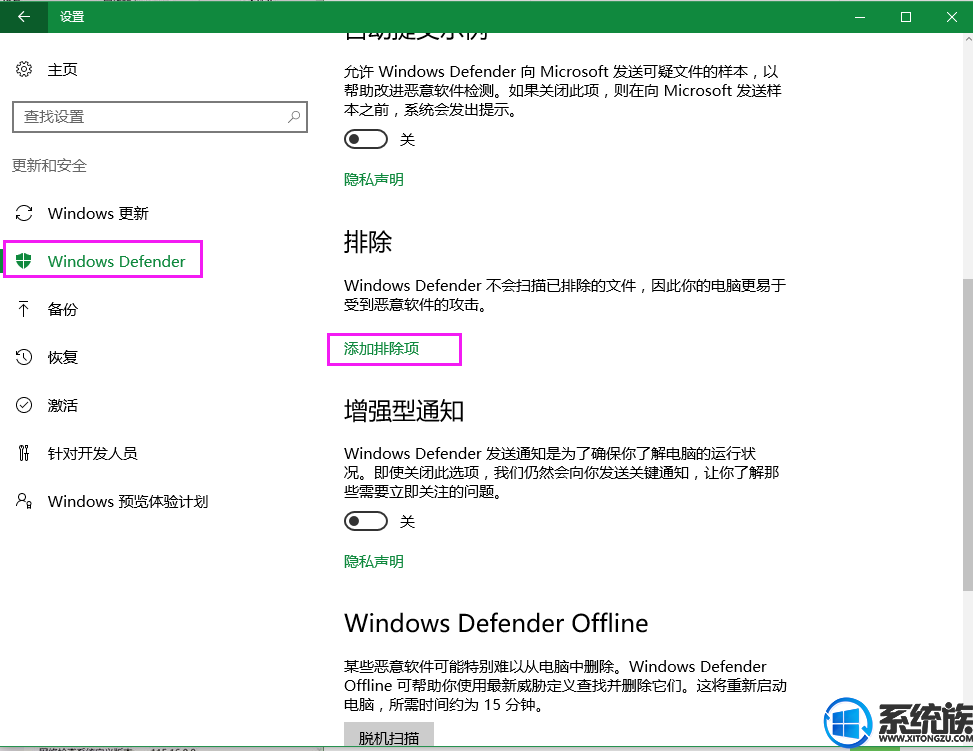The image size is (973, 751).
Task: Close the 设置 window
Action: (951, 17)
